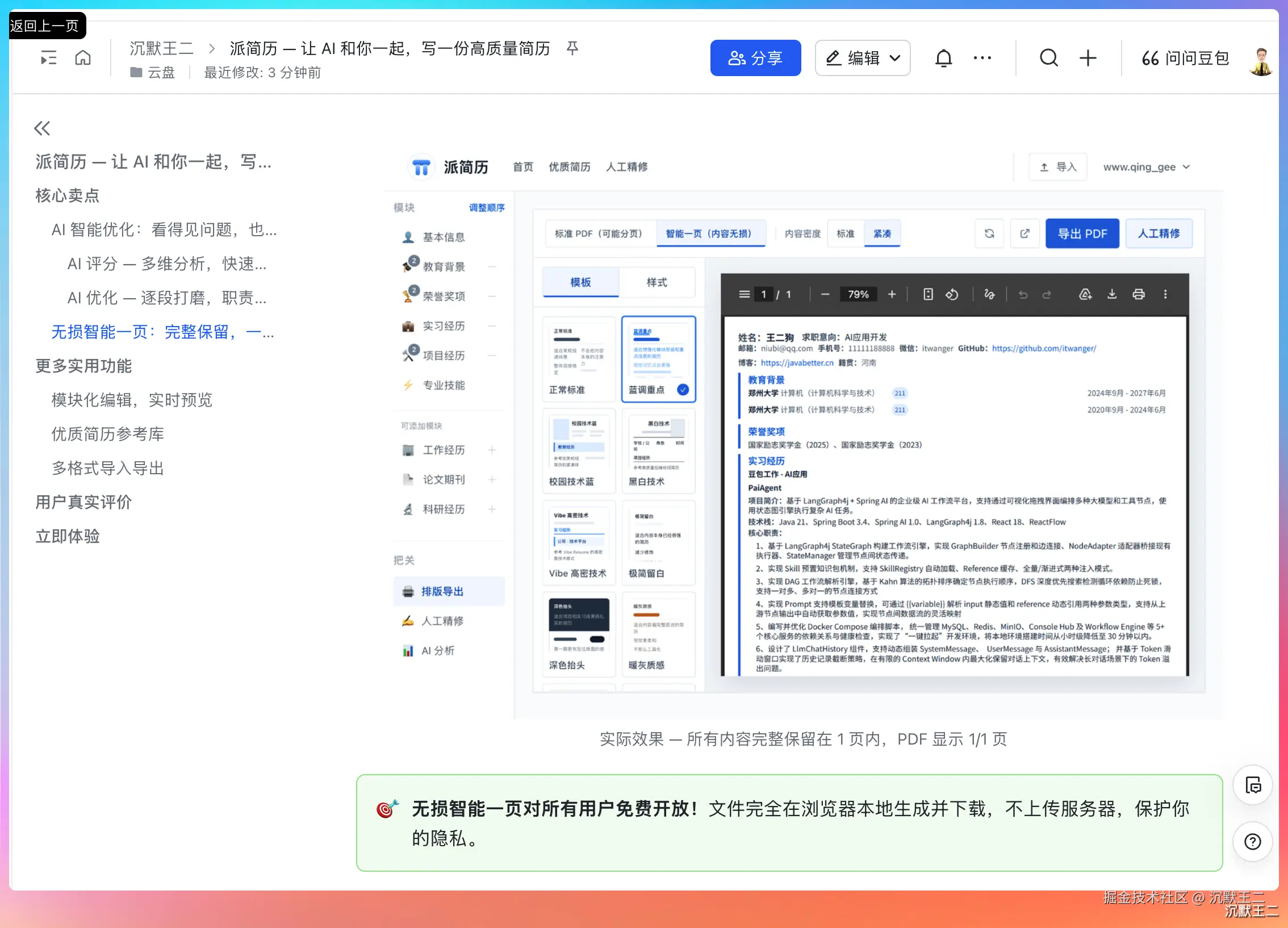Click the 导入 button

tap(1057, 167)
